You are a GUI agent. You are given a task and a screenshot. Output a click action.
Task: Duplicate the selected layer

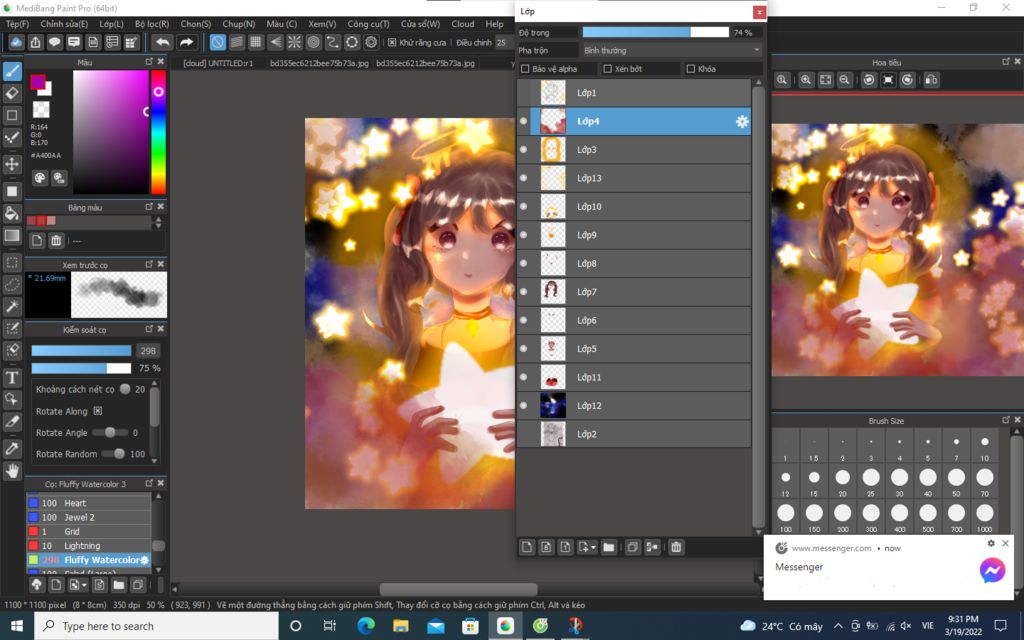pyautogui.click(x=632, y=547)
